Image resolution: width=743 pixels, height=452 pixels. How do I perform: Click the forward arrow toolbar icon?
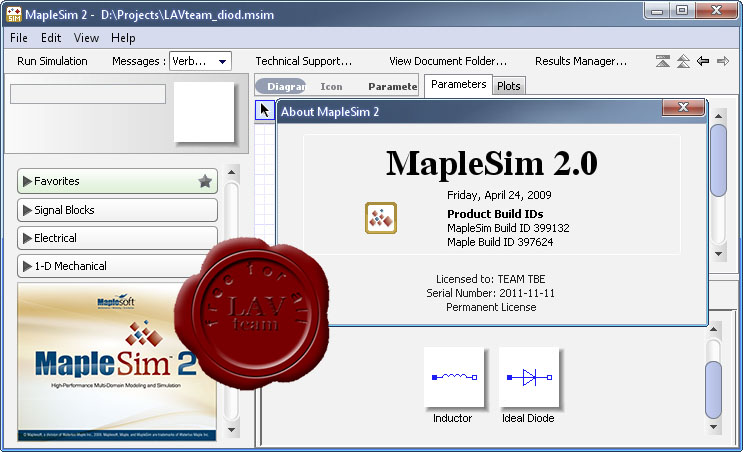point(723,61)
